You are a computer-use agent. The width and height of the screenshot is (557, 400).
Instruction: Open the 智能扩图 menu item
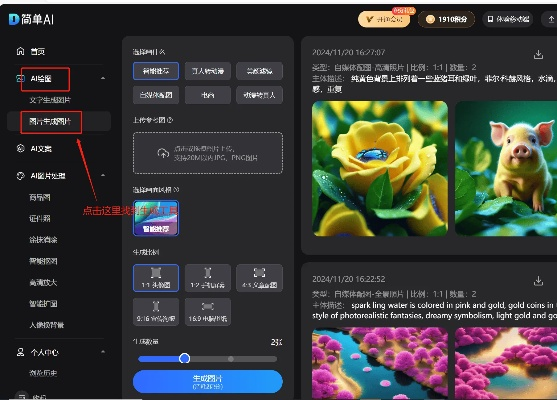coord(43,303)
